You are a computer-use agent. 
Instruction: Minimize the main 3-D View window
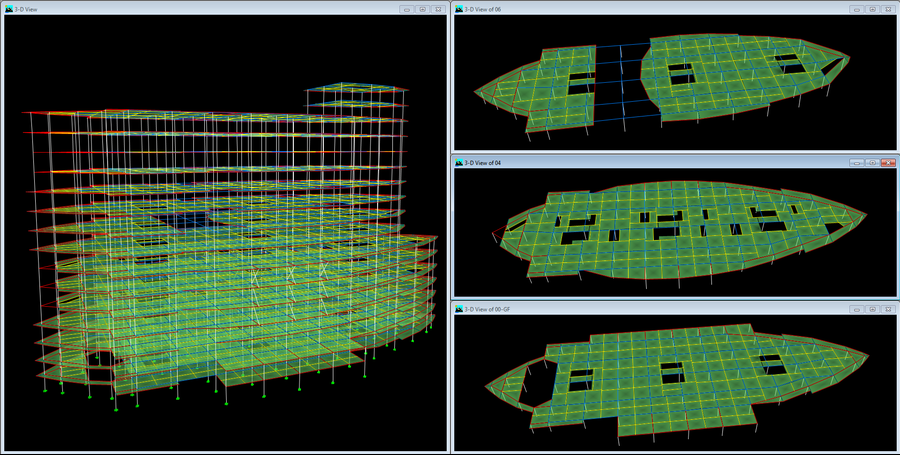coord(406,9)
